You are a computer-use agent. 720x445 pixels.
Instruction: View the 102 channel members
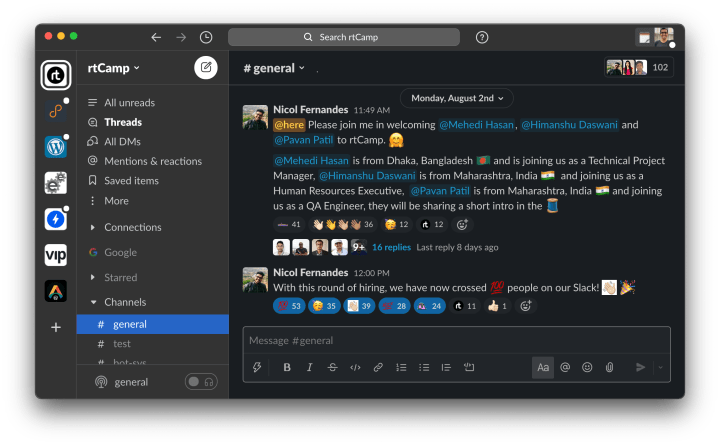(639, 68)
